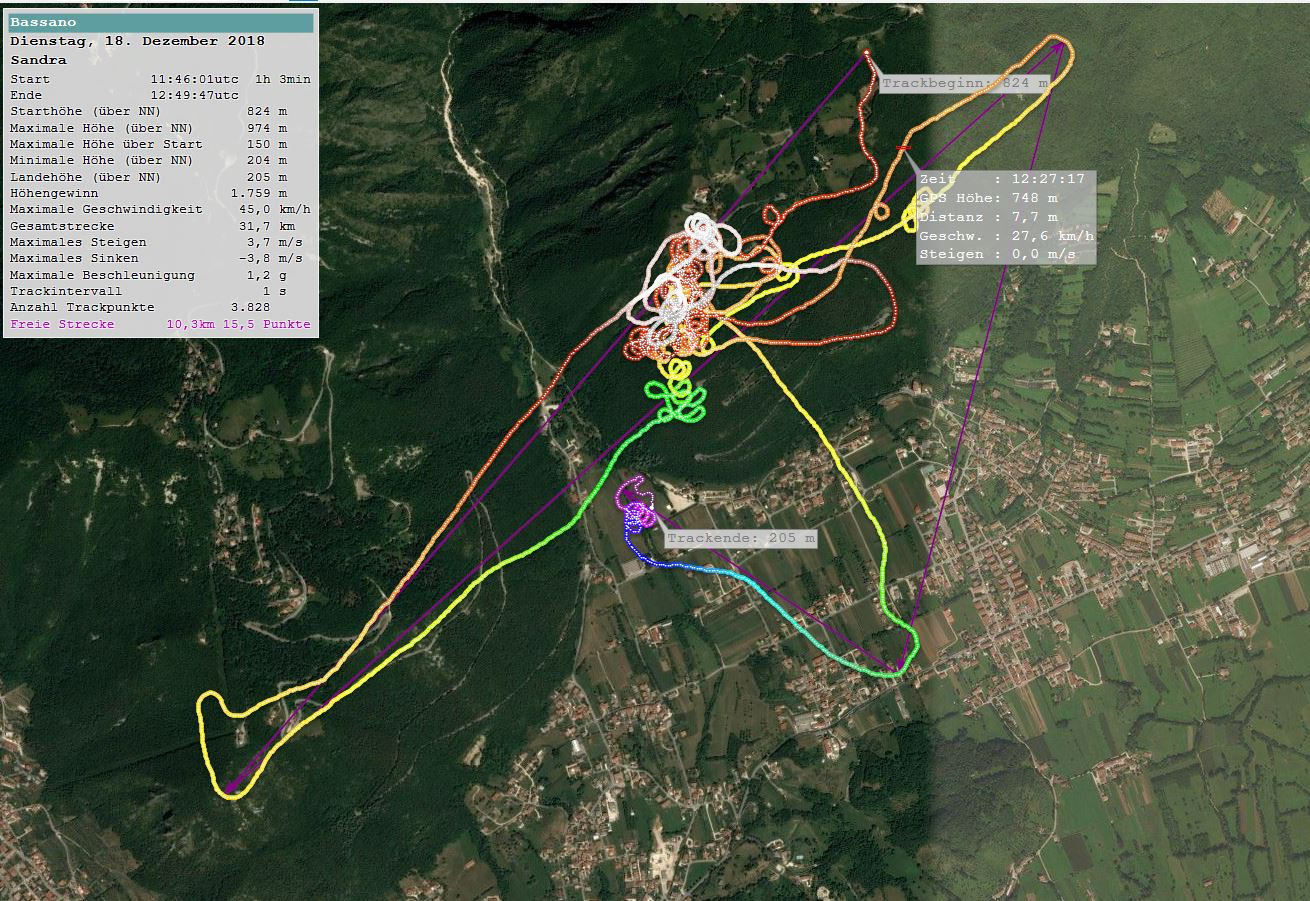Select the pilot name Sandra
Viewport: 1310px width, 901px height.
38,60
